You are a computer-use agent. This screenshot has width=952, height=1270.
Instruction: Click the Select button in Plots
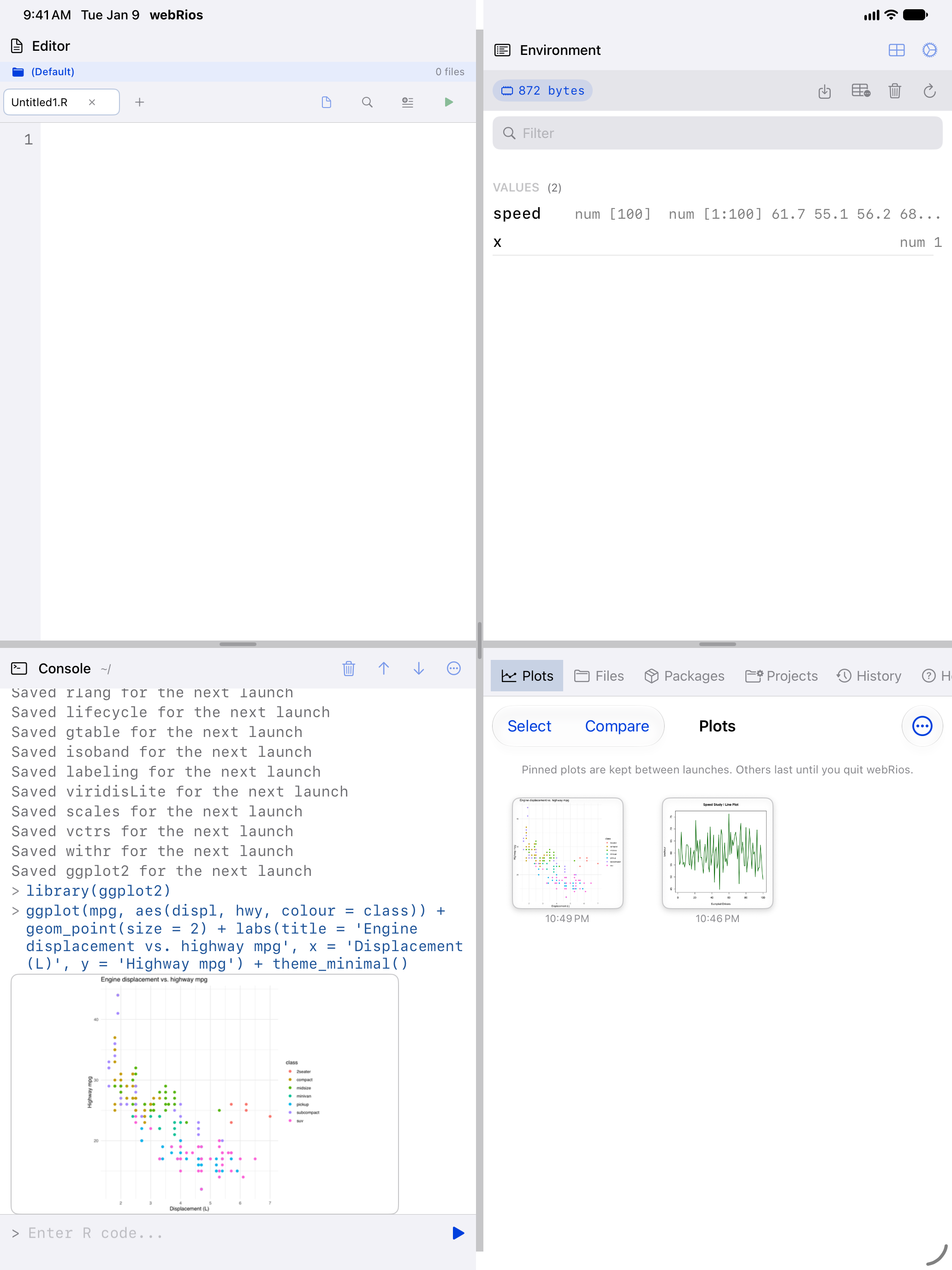coord(529,726)
